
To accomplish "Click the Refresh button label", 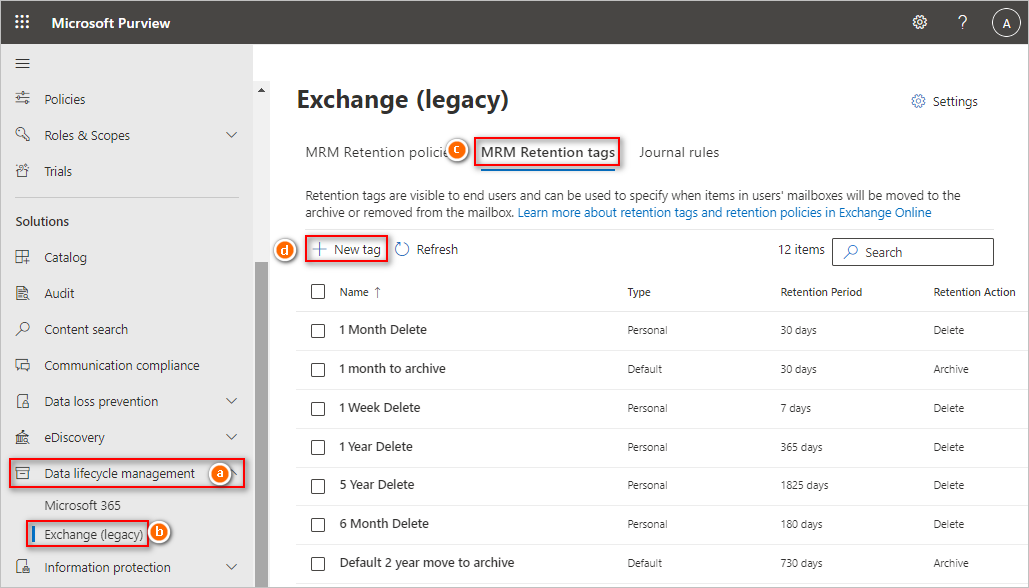I will 437,249.
